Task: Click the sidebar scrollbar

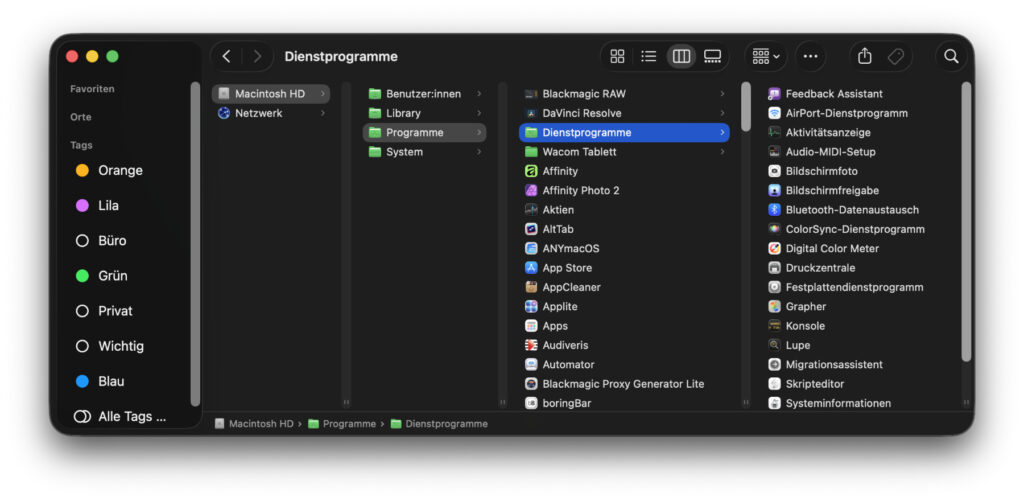Action: [195, 244]
